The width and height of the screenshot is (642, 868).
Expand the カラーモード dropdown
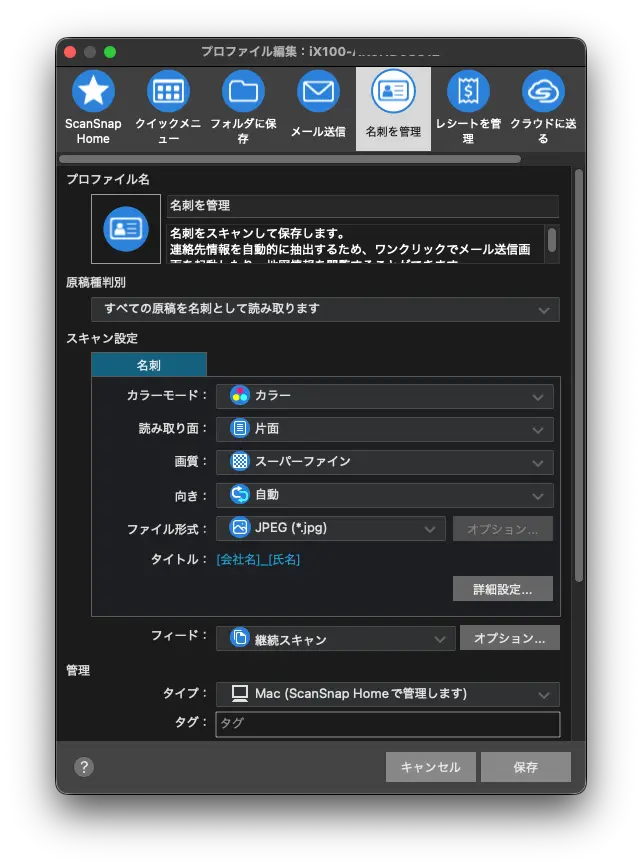coord(385,396)
